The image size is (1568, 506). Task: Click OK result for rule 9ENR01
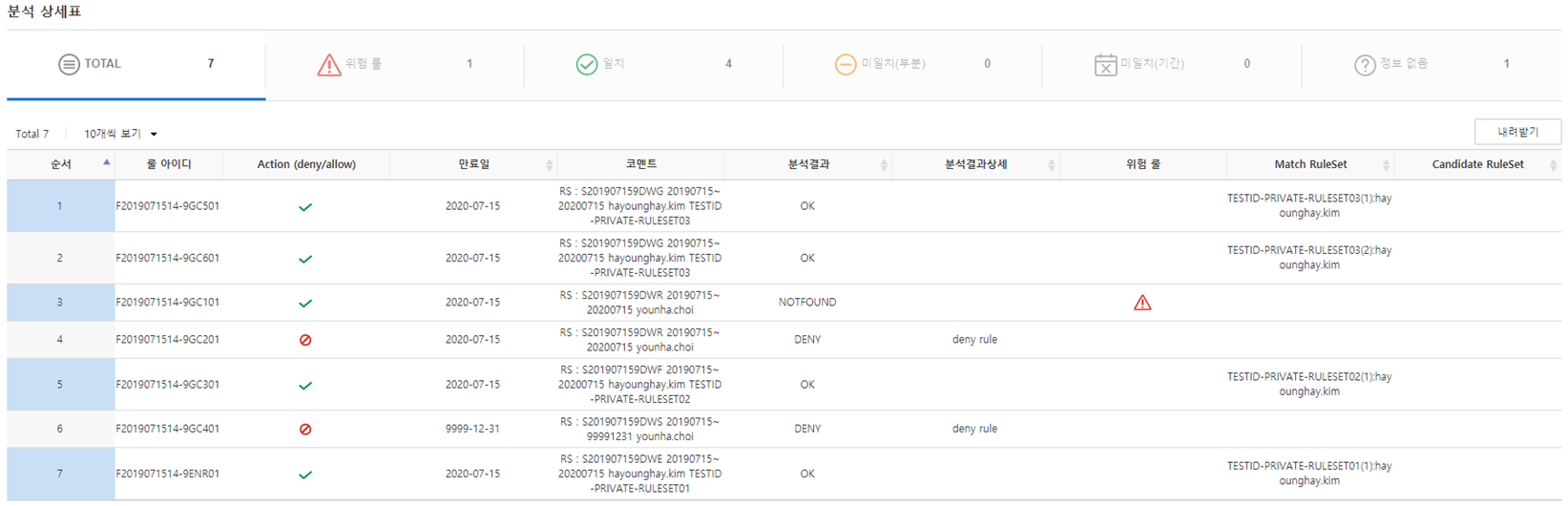click(x=807, y=474)
